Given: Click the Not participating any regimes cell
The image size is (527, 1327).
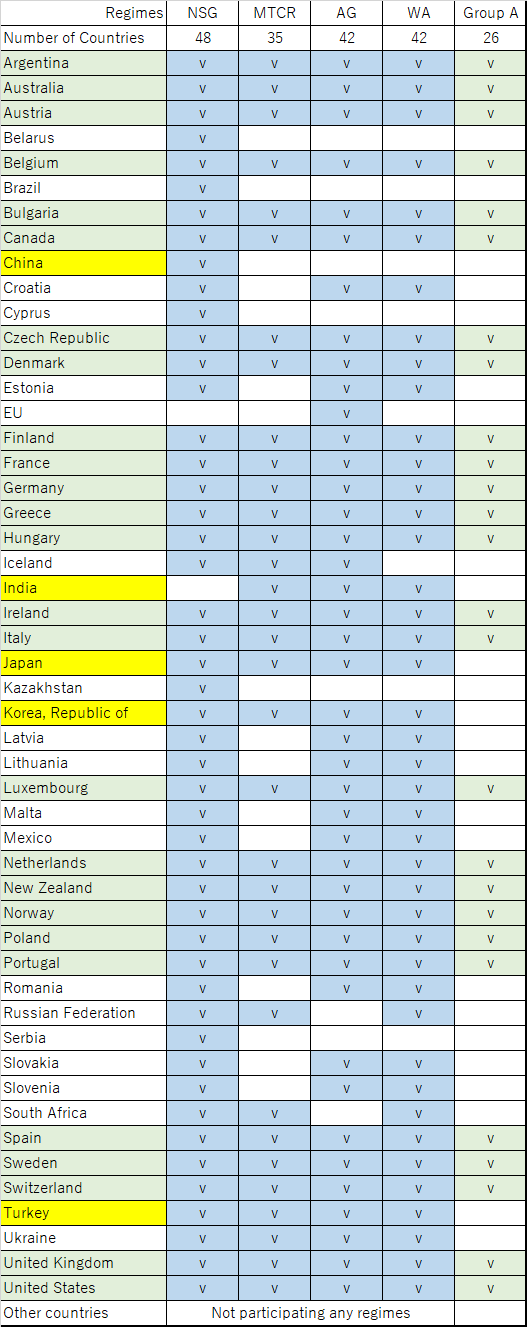Looking at the screenshot, I should 310,1313.
